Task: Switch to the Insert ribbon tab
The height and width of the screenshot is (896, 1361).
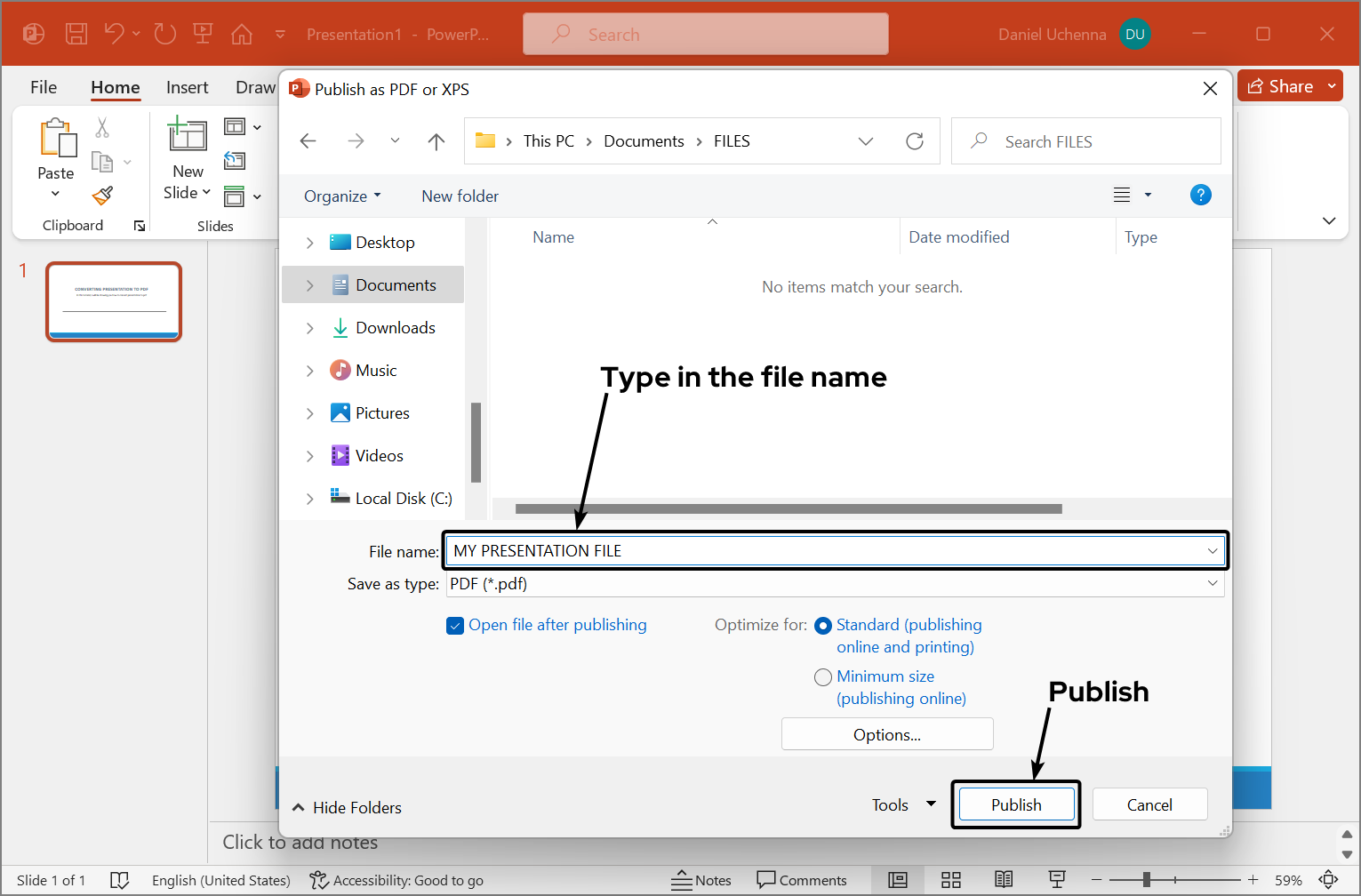Action: pyautogui.click(x=187, y=87)
